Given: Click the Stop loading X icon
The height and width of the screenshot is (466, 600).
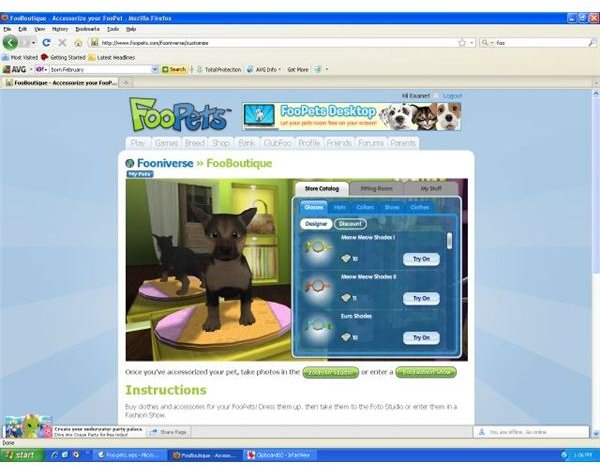Looking at the screenshot, I should click(62, 42).
